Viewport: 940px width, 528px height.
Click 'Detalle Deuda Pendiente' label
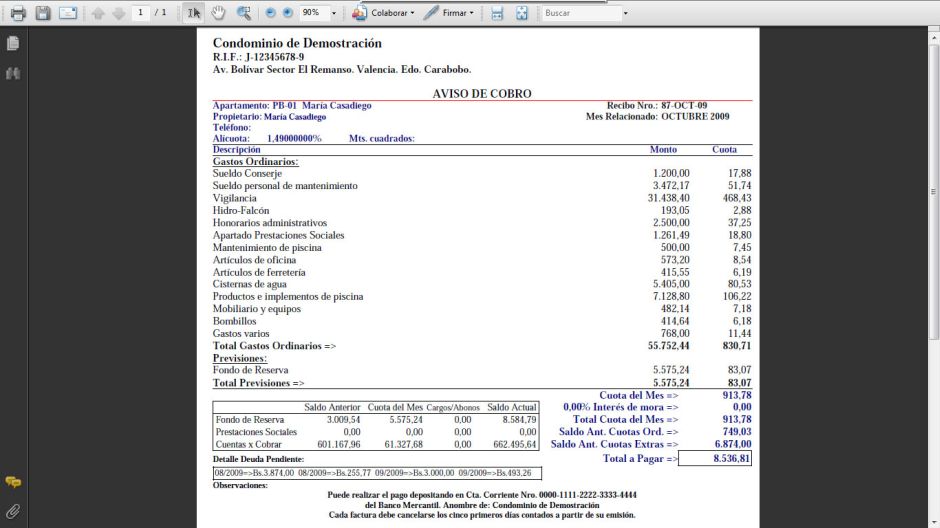pos(258,459)
